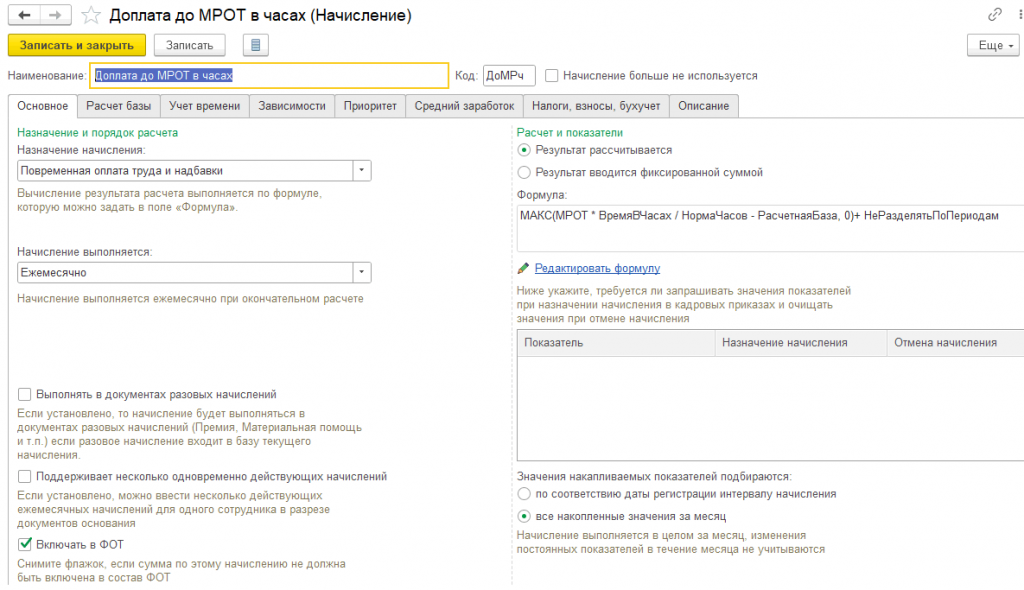Click the Назначение начисления column header

click(x=801, y=343)
